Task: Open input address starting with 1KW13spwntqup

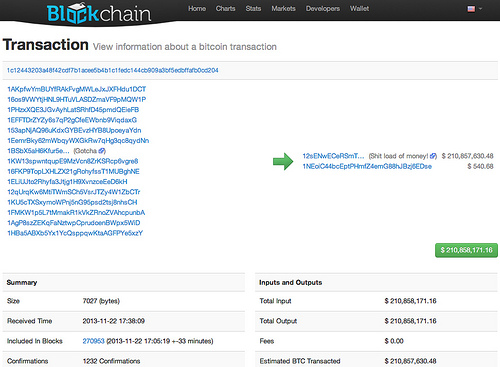Action: (x=73, y=161)
